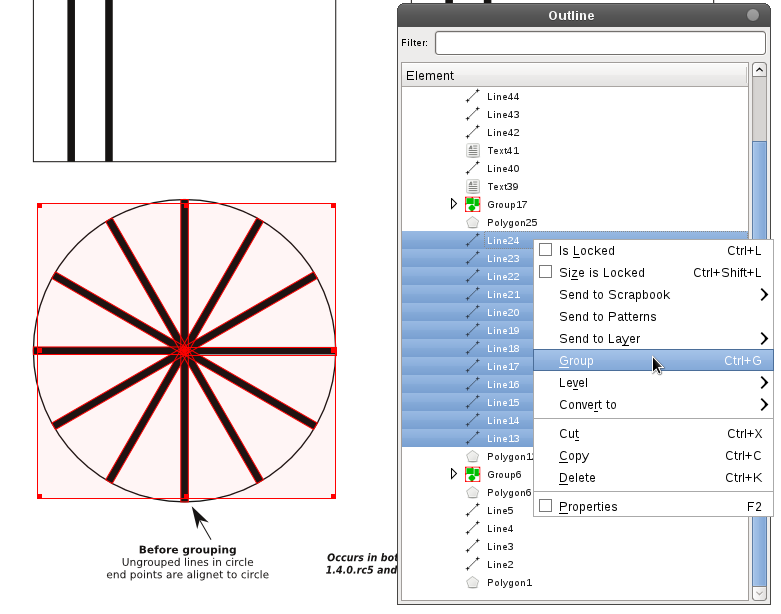Click the Text41 text element icon
The image size is (781, 614).
(473, 151)
